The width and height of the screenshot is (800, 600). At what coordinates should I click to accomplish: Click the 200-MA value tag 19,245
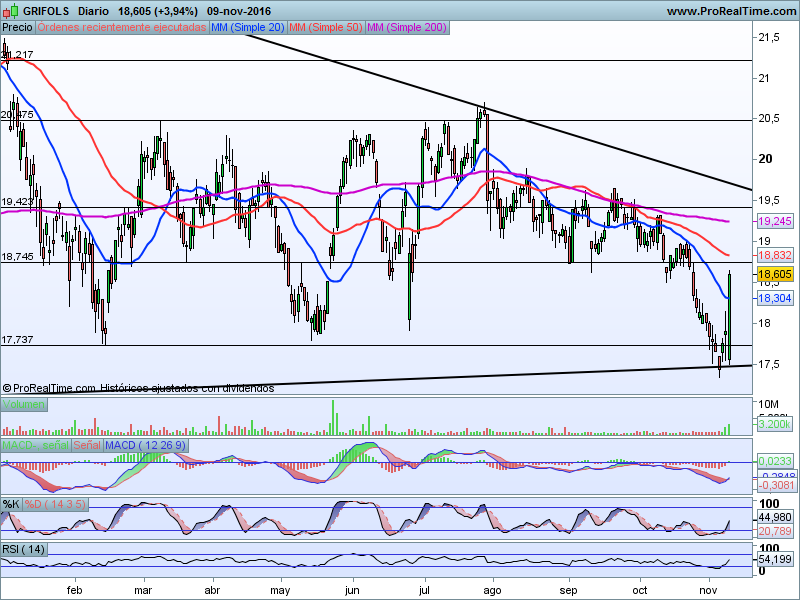point(775,221)
